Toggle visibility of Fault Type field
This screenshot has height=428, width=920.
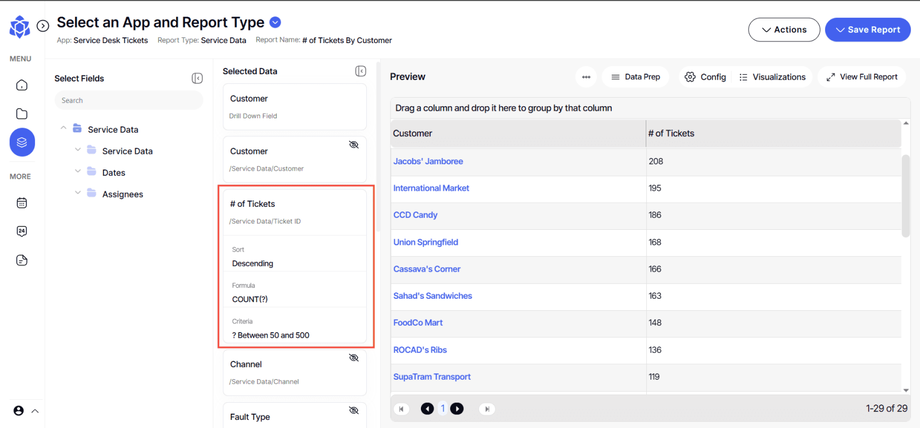pos(353,410)
